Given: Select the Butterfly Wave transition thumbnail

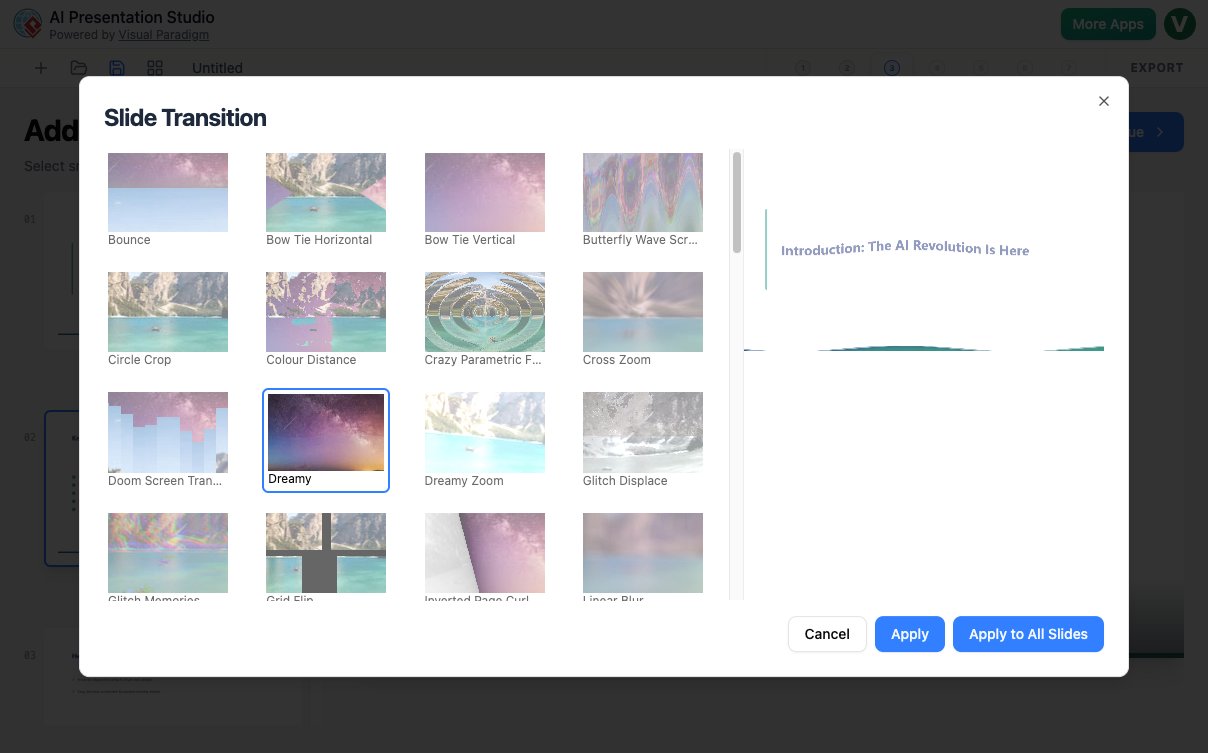Looking at the screenshot, I should 643,192.
